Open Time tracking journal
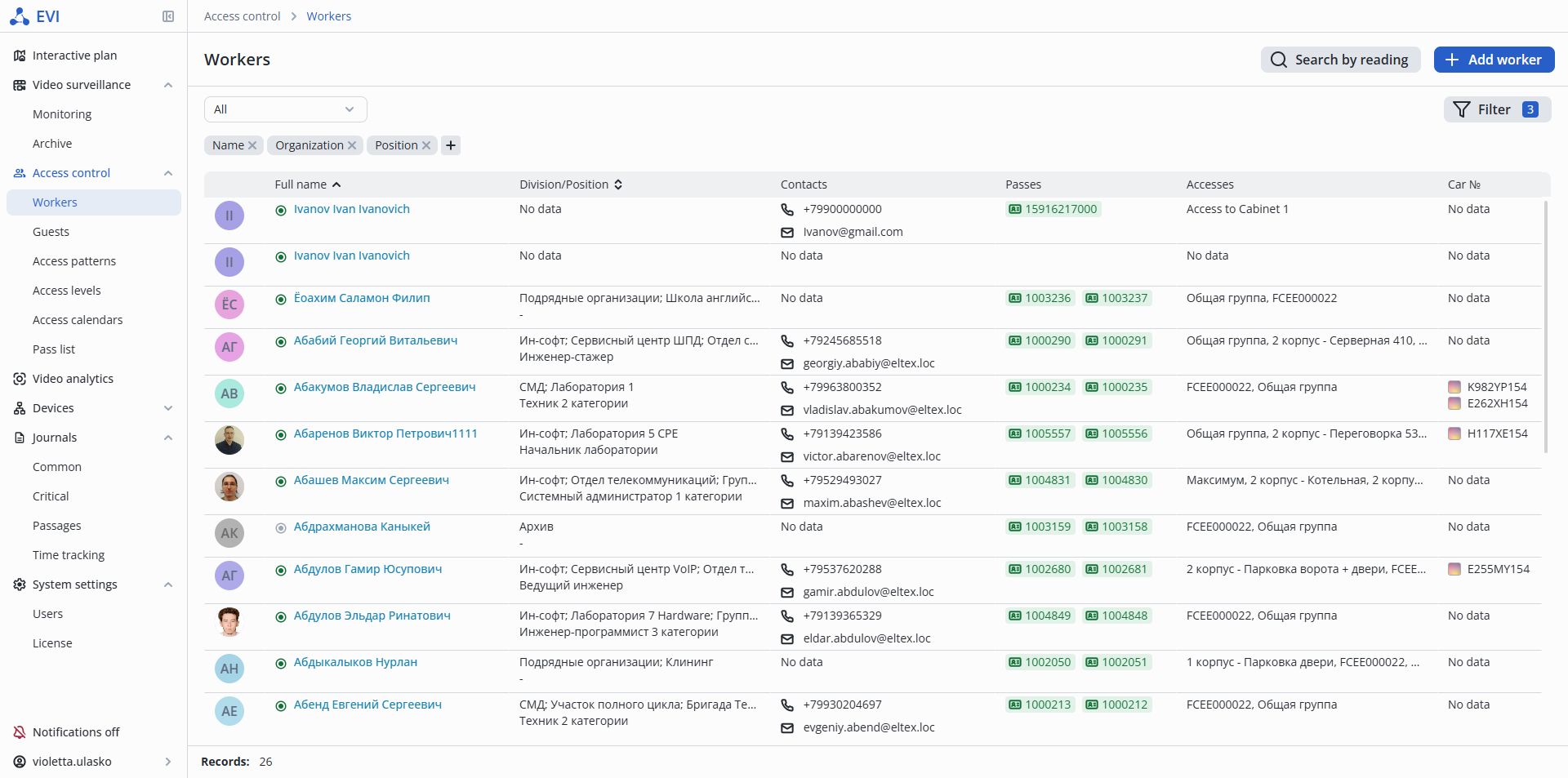This screenshot has height=778, width=1568. pyautogui.click(x=69, y=555)
